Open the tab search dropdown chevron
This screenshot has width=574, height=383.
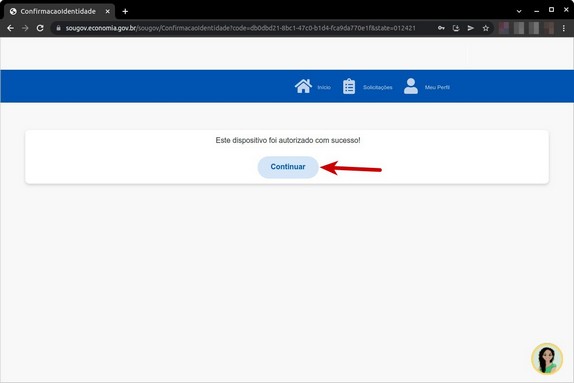coord(519,11)
